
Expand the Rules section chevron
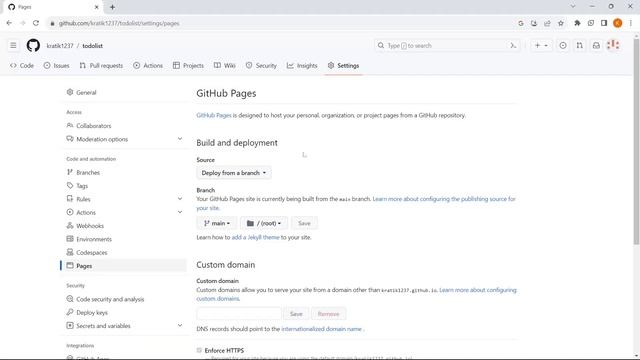pos(180,199)
